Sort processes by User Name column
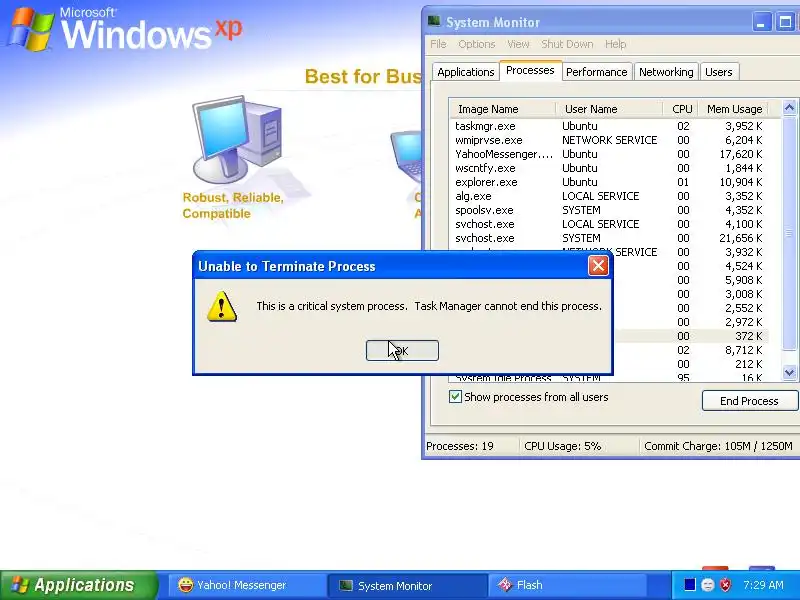This screenshot has width=800, height=600. [x=609, y=109]
